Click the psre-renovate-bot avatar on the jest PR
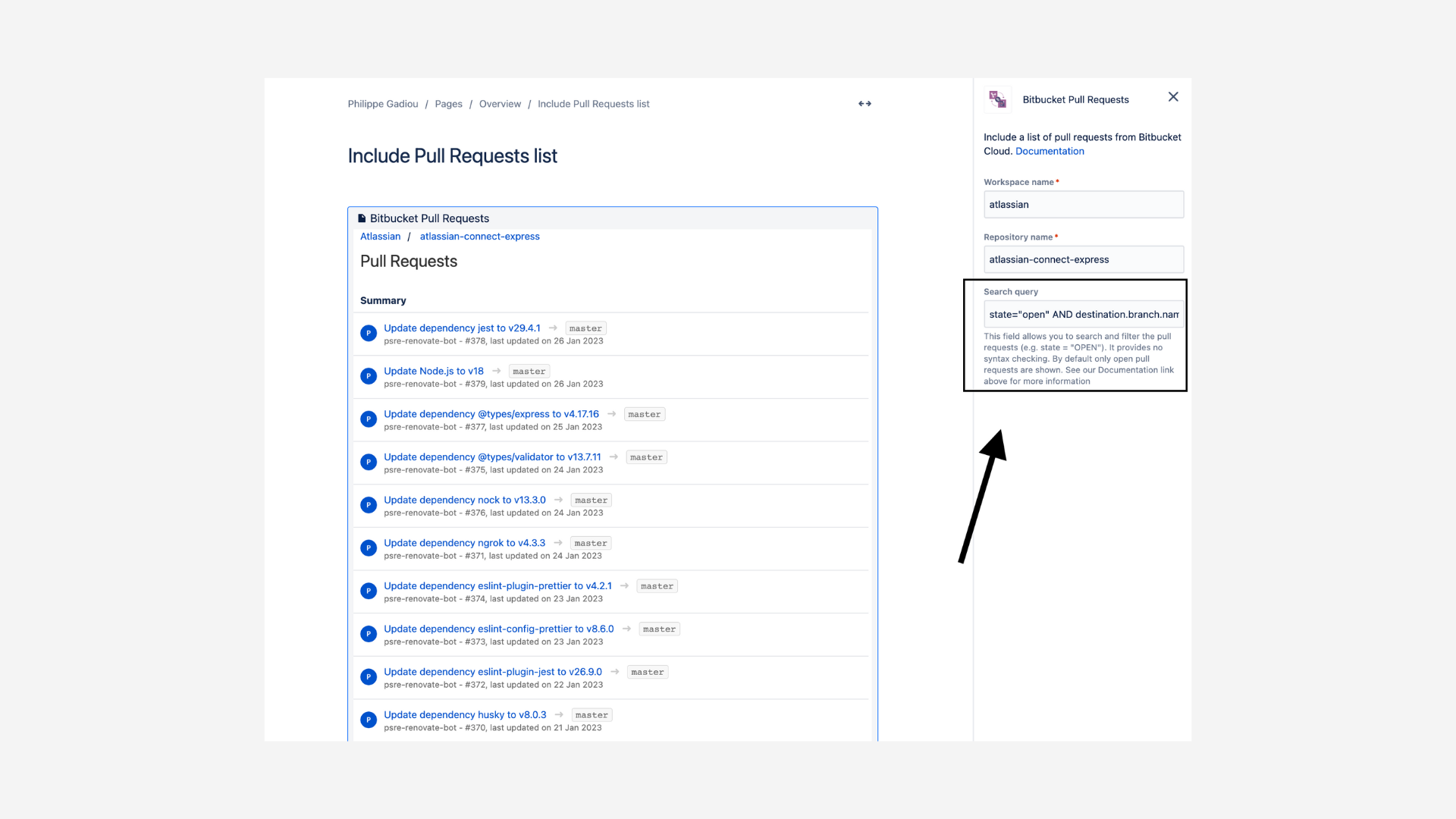Viewport: 1456px width, 819px height. [369, 333]
